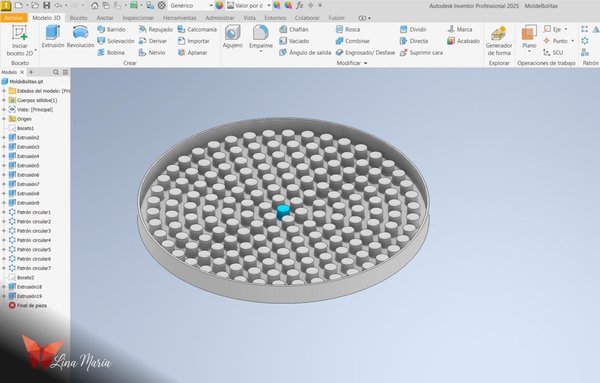Click the Importar tool
The image size is (600, 383).
193,41
